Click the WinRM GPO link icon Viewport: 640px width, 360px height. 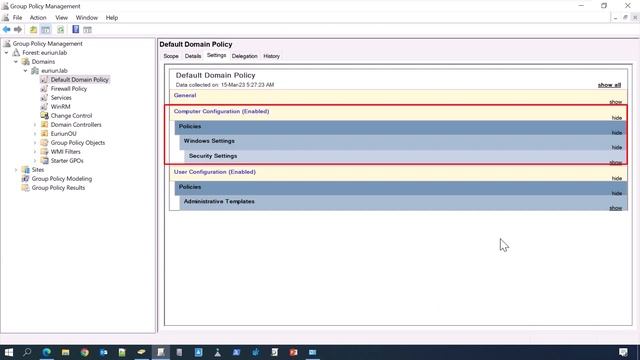[44, 107]
